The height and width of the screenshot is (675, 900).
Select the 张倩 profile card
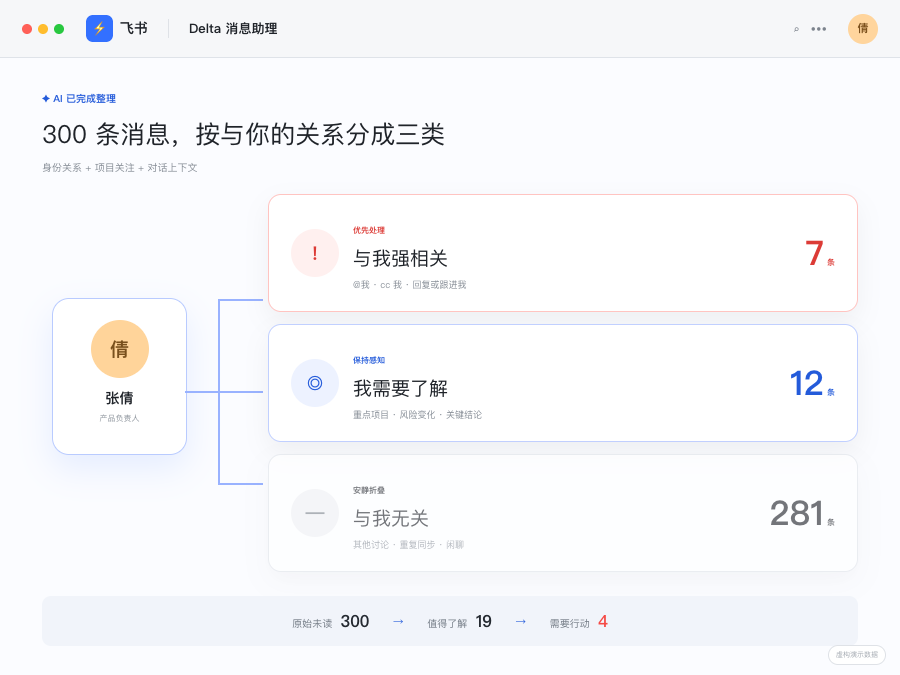pyautogui.click(x=119, y=377)
